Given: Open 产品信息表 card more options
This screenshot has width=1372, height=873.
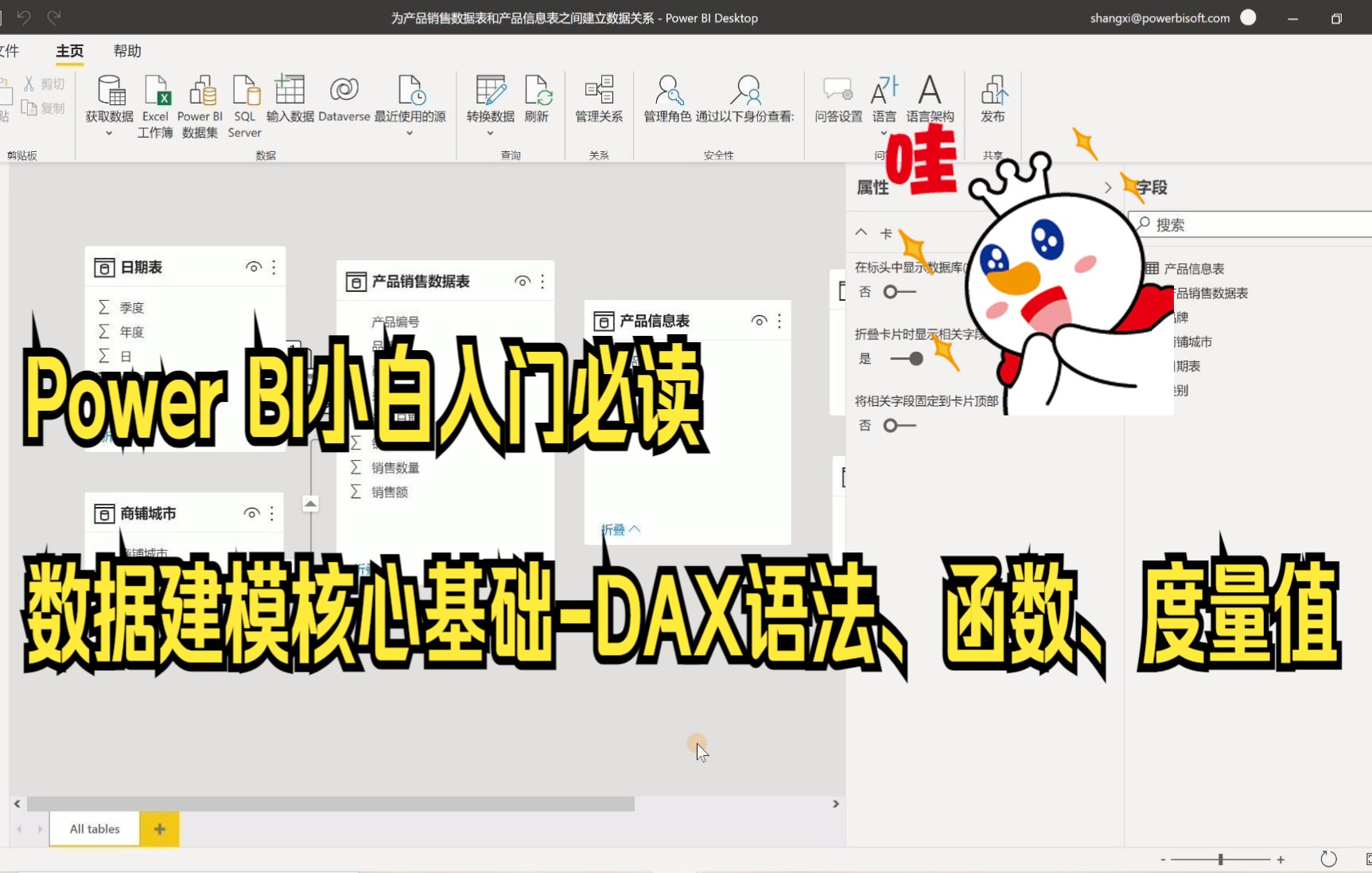Looking at the screenshot, I should [x=779, y=321].
